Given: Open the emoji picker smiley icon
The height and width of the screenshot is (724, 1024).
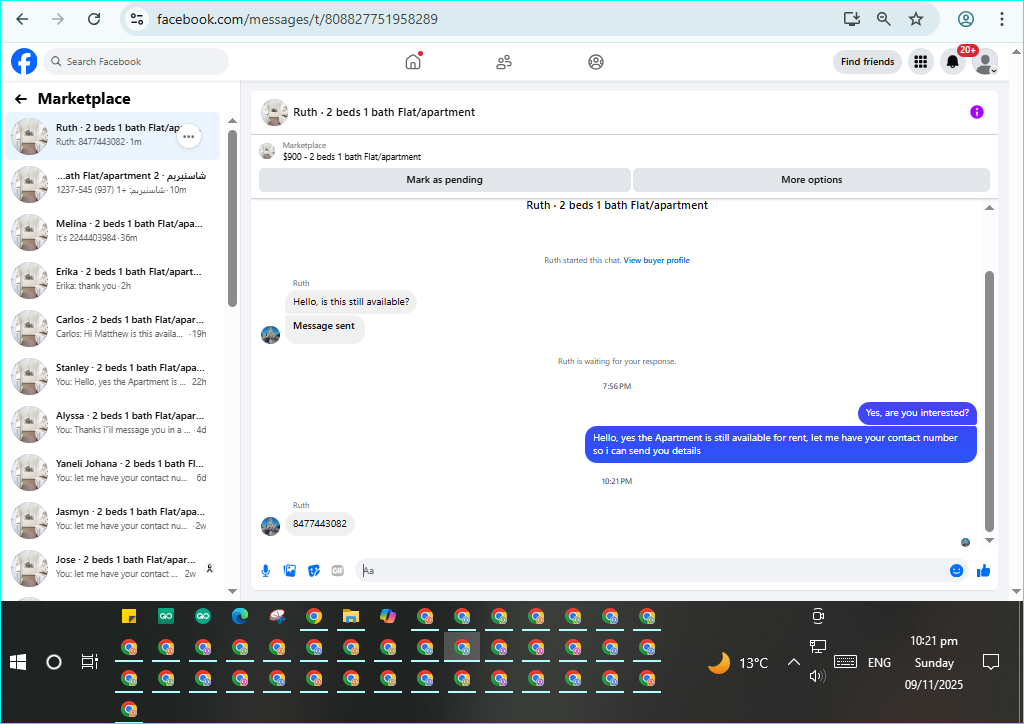Looking at the screenshot, I should tap(956, 571).
